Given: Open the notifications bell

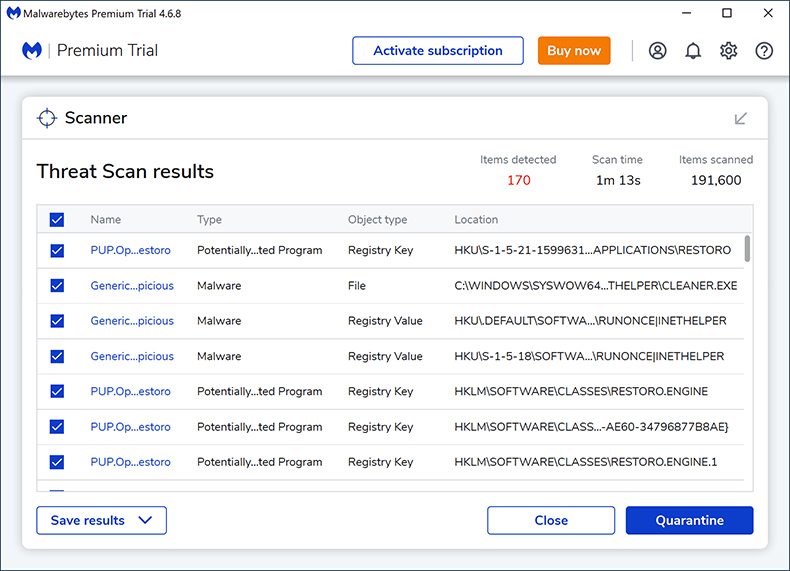Looking at the screenshot, I should 693,50.
